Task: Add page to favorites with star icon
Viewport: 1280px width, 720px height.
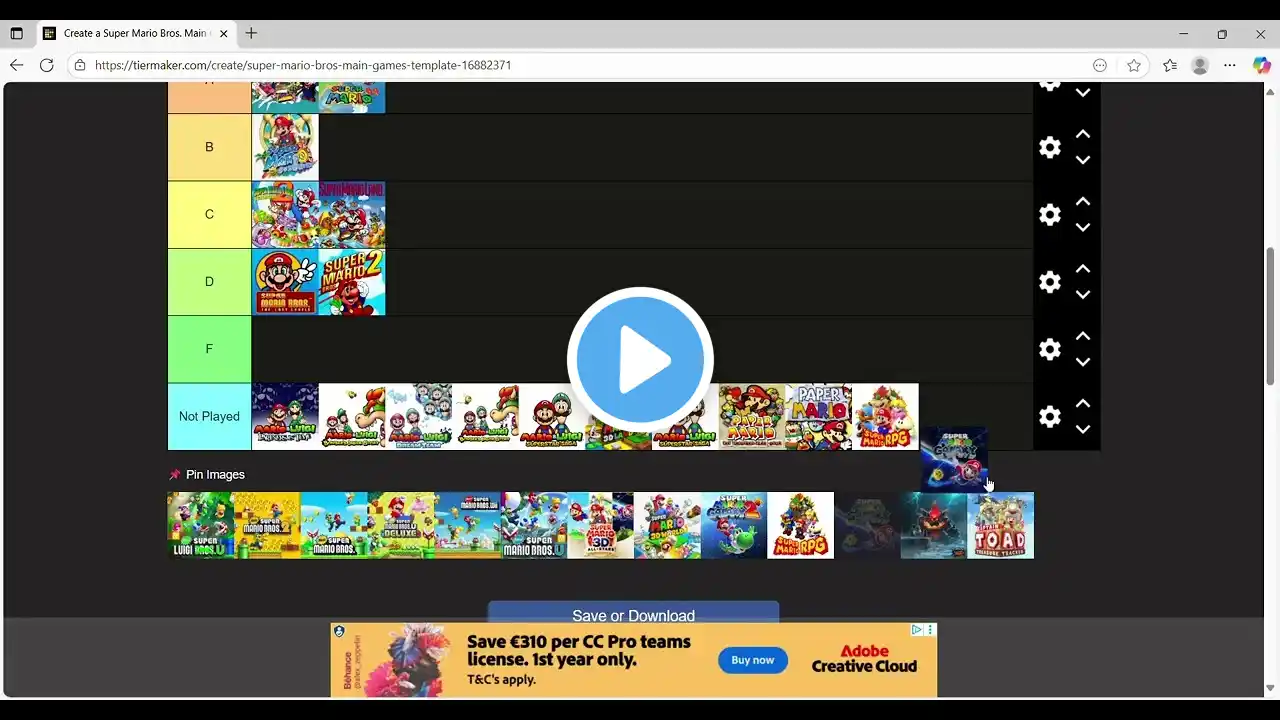Action: [1134, 65]
